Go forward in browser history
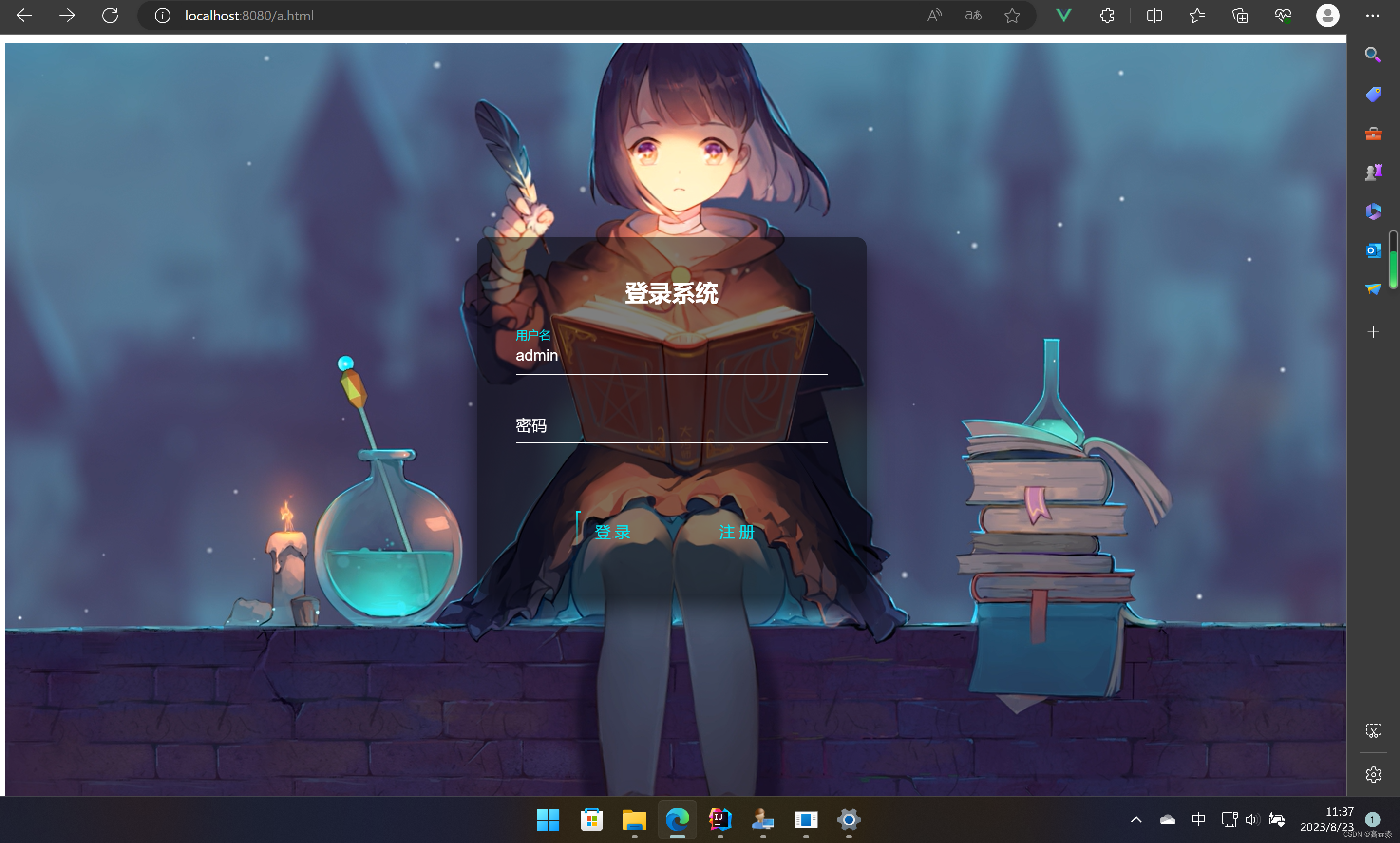The width and height of the screenshot is (1400, 843). (67, 15)
